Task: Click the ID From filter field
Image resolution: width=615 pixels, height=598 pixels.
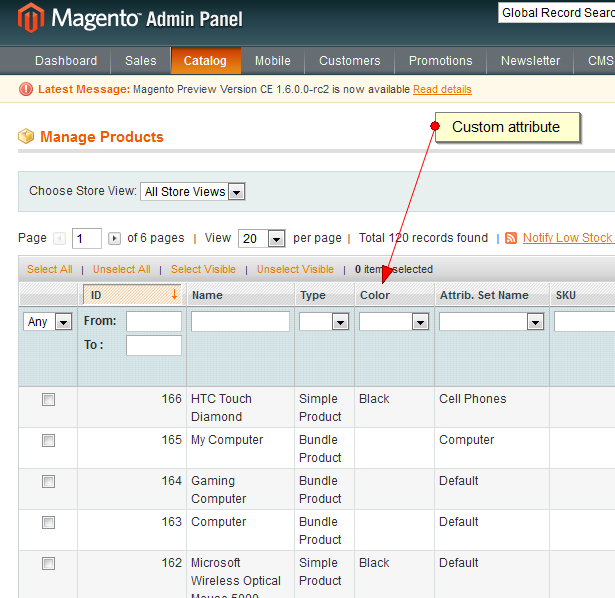Action: (x=154, y=321)
